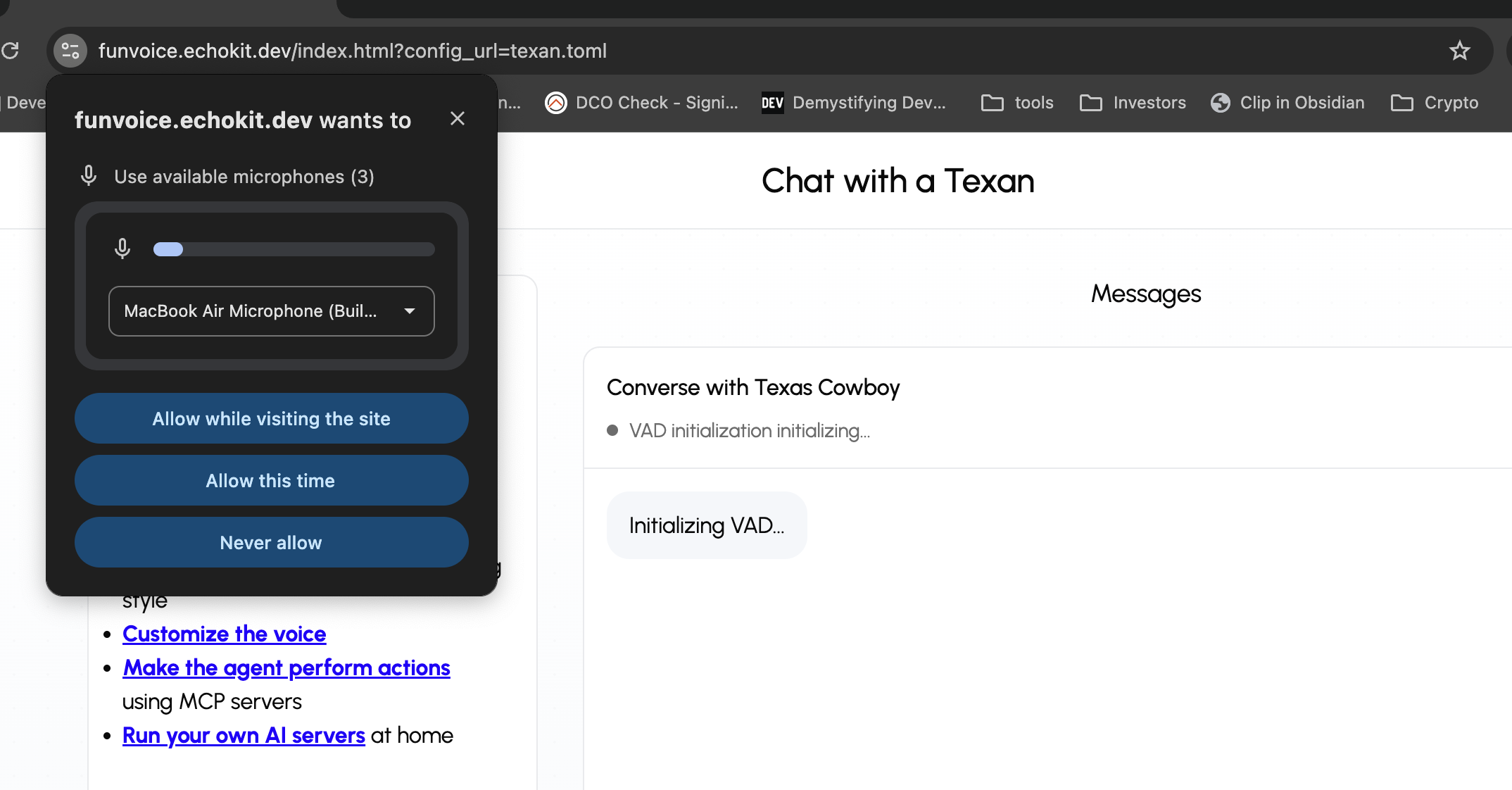Reload the page using the refresh icon
This screenshot has height=790, width=1512.
pyautogui.click(x=11, y=51)
